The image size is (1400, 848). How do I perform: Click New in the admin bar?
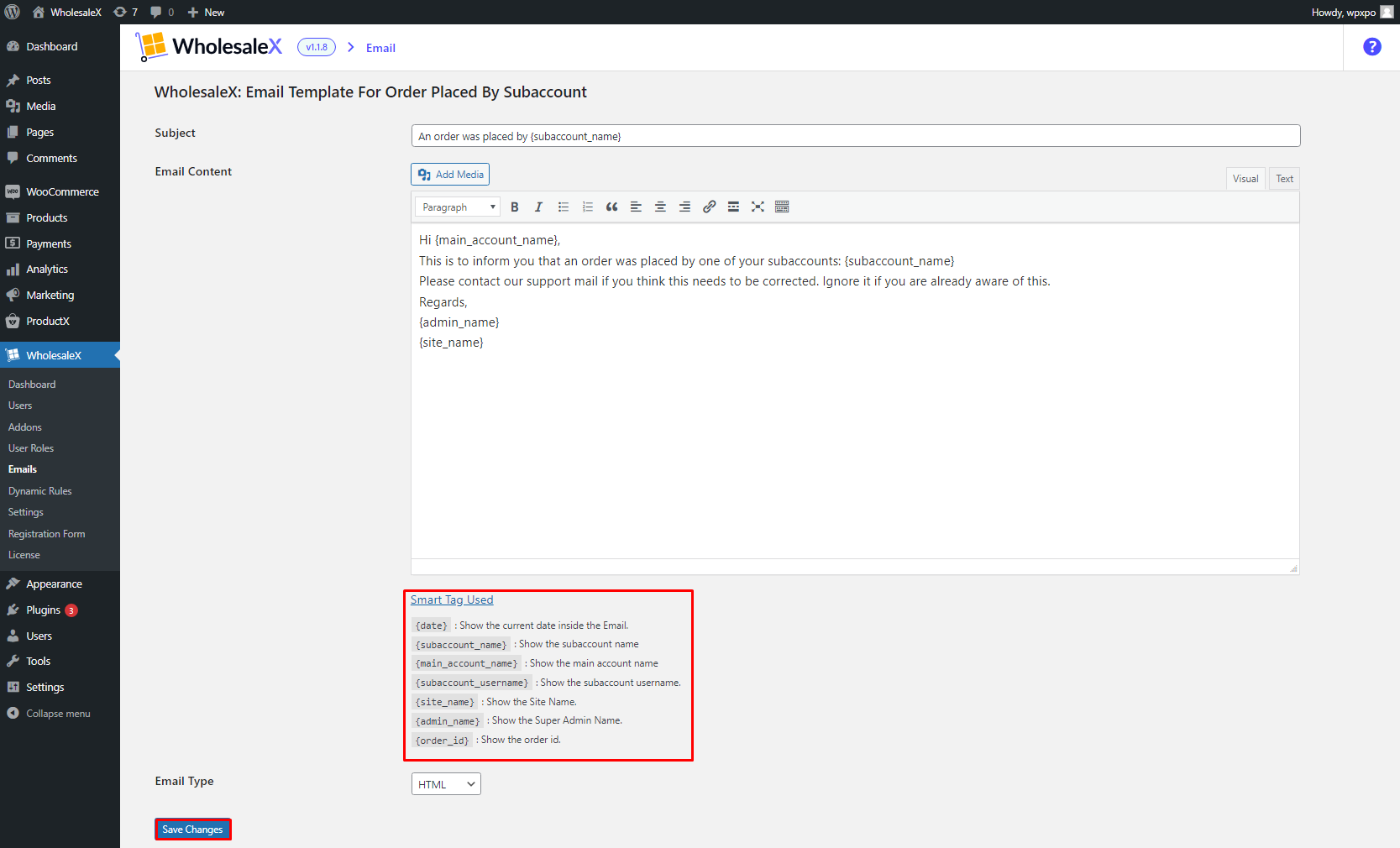click(206, 12)
